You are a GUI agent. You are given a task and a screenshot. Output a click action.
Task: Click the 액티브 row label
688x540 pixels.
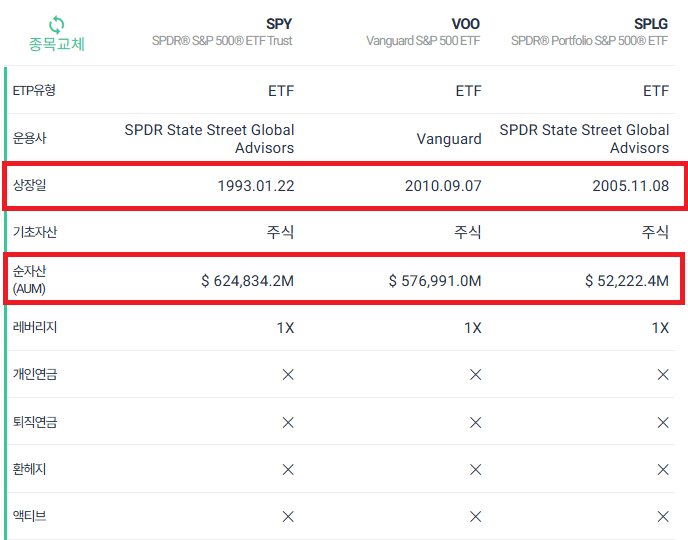point(29,516)
